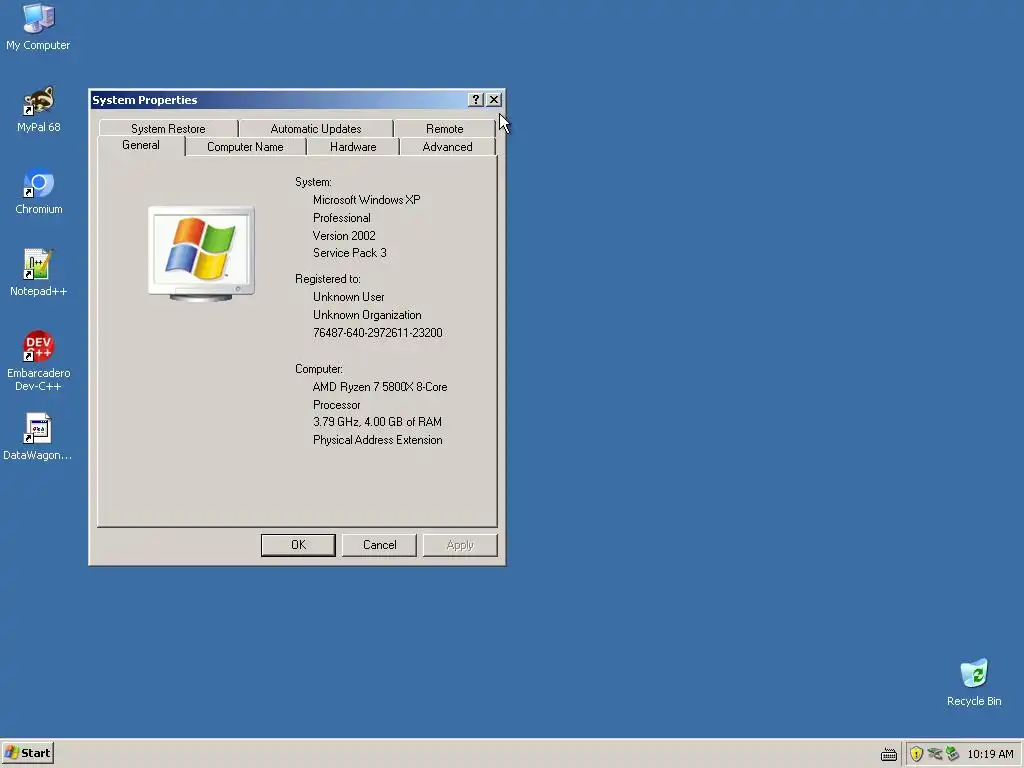Screen dimensions: 1024x768
Task: Click the 'Professional' edition text
Action: (x=342, y=218)
